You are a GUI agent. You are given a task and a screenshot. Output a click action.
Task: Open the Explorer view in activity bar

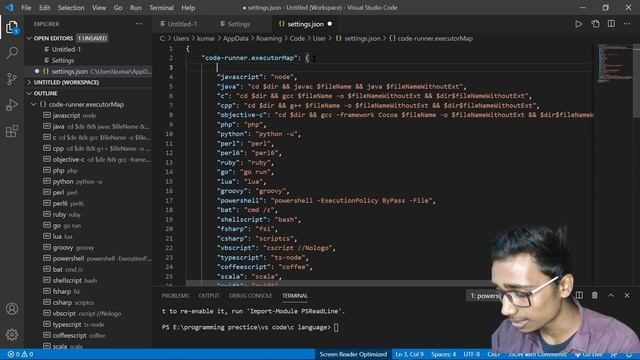coord(12,28)
